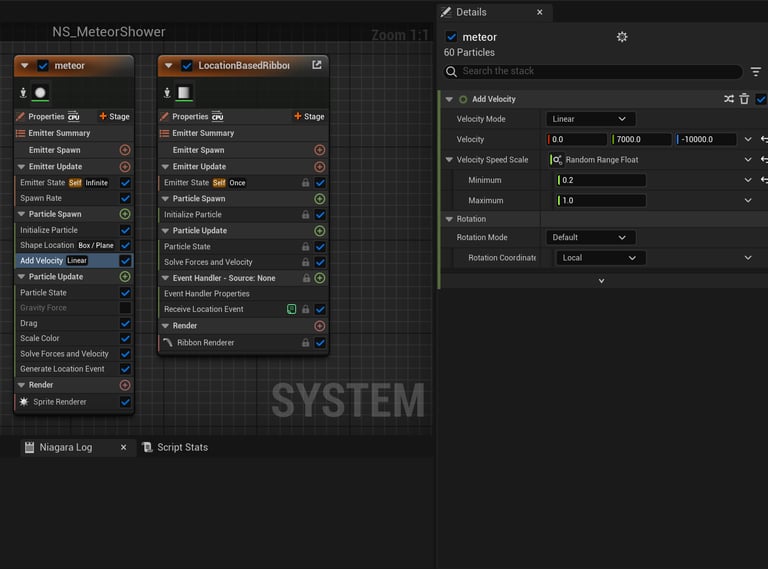Viewport: 768px width, 569px height.
Task: Toggle meteor checkbox in Details panel
Action: pos(451,37)
